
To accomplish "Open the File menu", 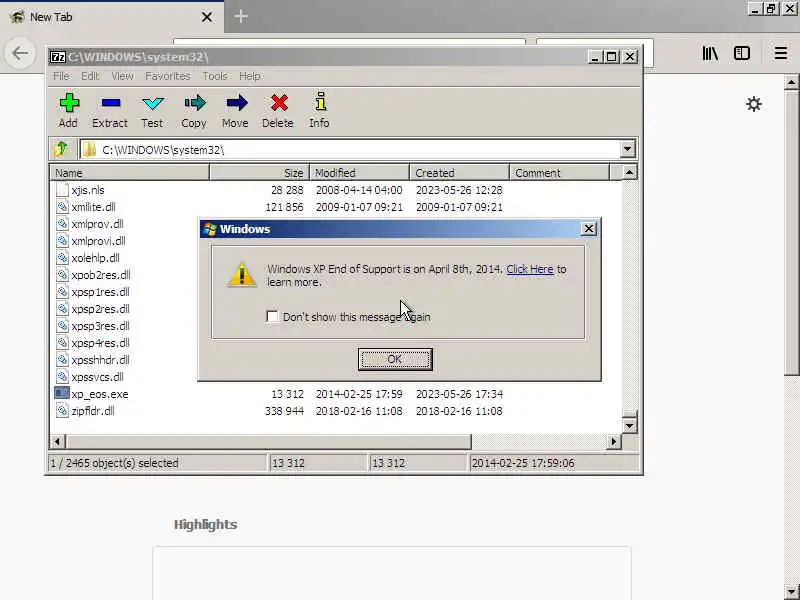I will click(x=61, y=76).
